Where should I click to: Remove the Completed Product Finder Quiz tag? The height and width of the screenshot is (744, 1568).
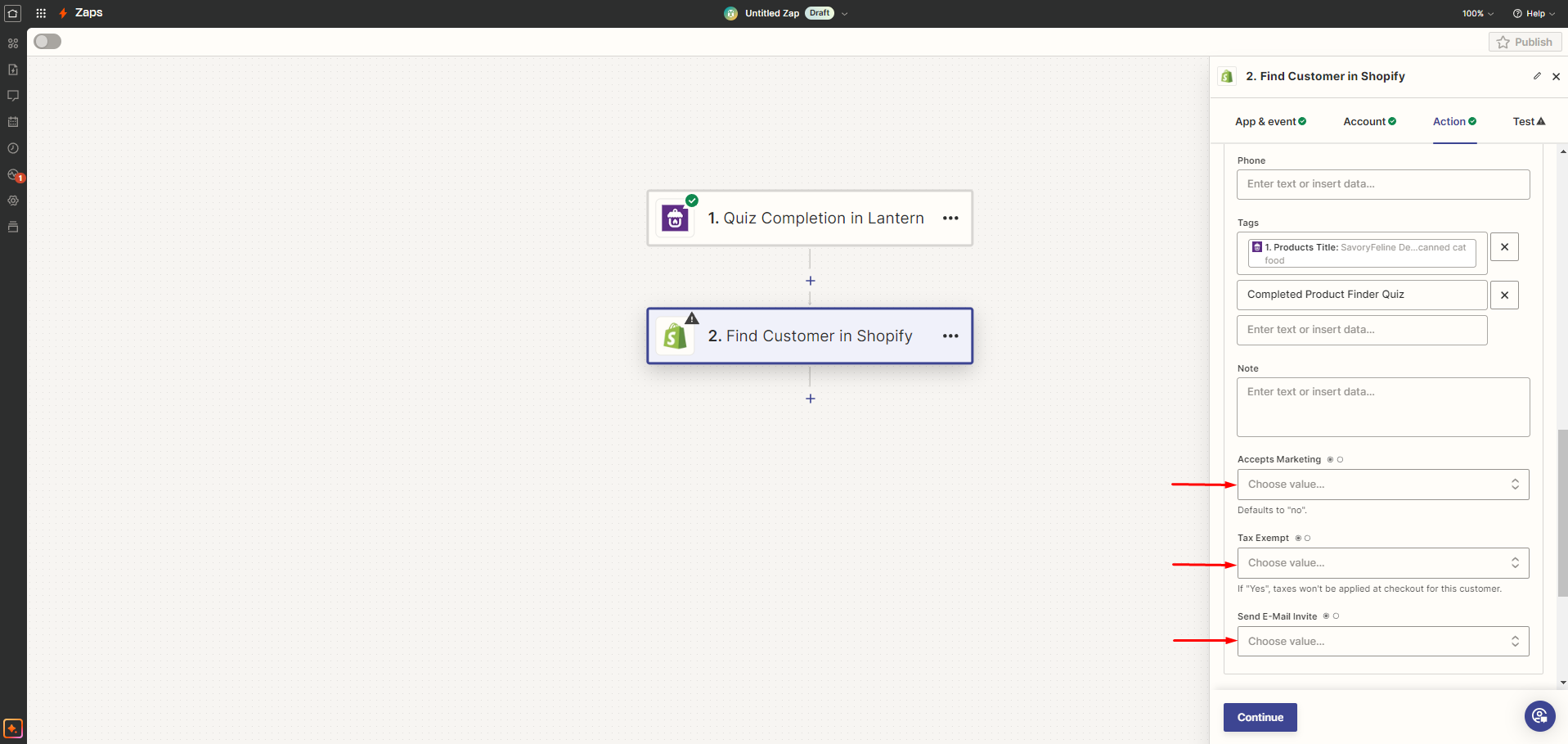pos(1504,295)
